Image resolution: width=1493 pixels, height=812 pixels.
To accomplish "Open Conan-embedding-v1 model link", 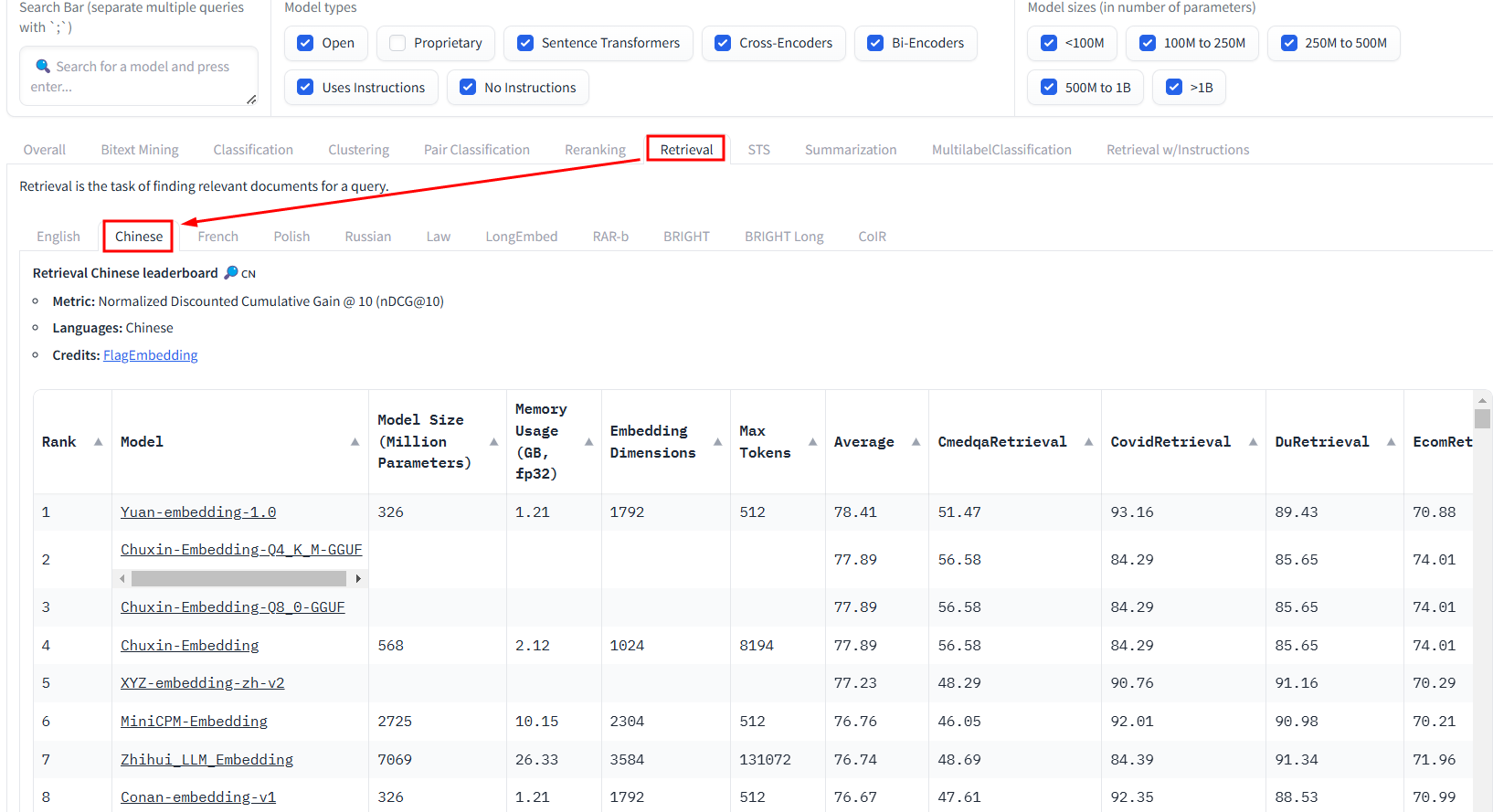I will click(198, 797).
